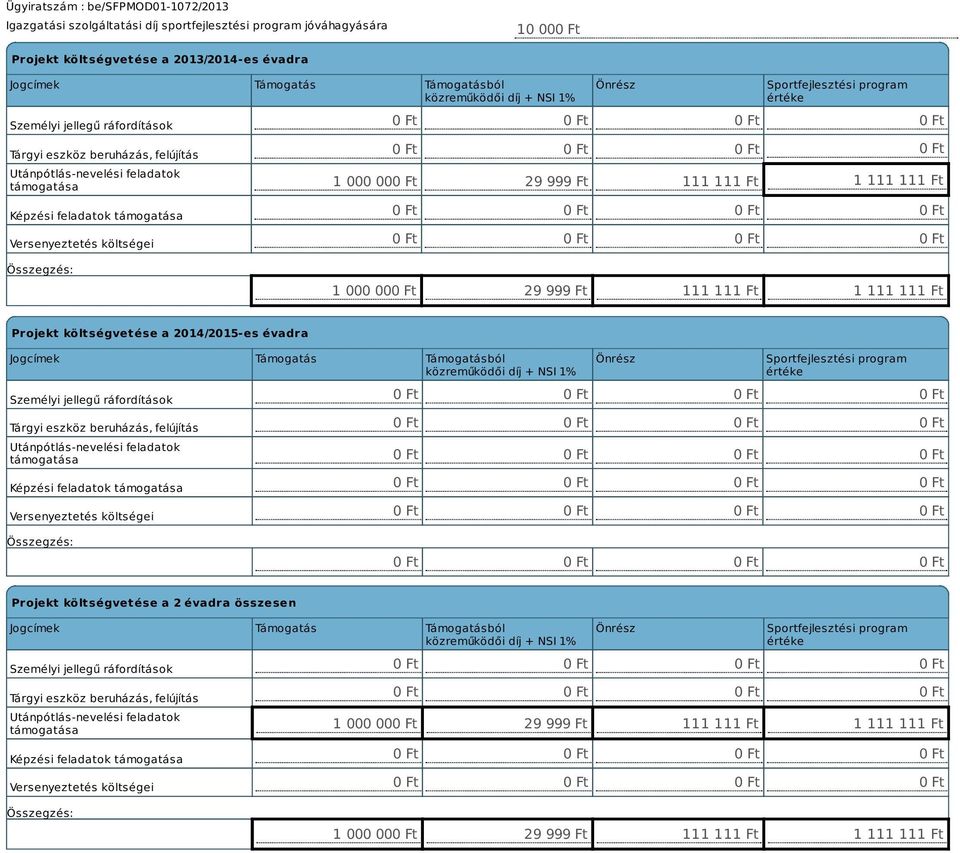Click Támogatás total 1 000 000 Ft in 2-season Összegzés
Viewport: 960px width, 853px height.
337,833
